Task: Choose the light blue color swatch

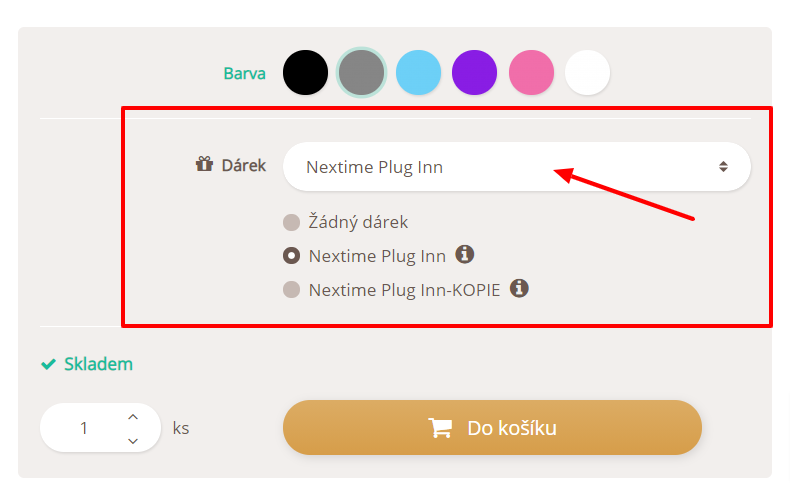Action: point(418,73)
